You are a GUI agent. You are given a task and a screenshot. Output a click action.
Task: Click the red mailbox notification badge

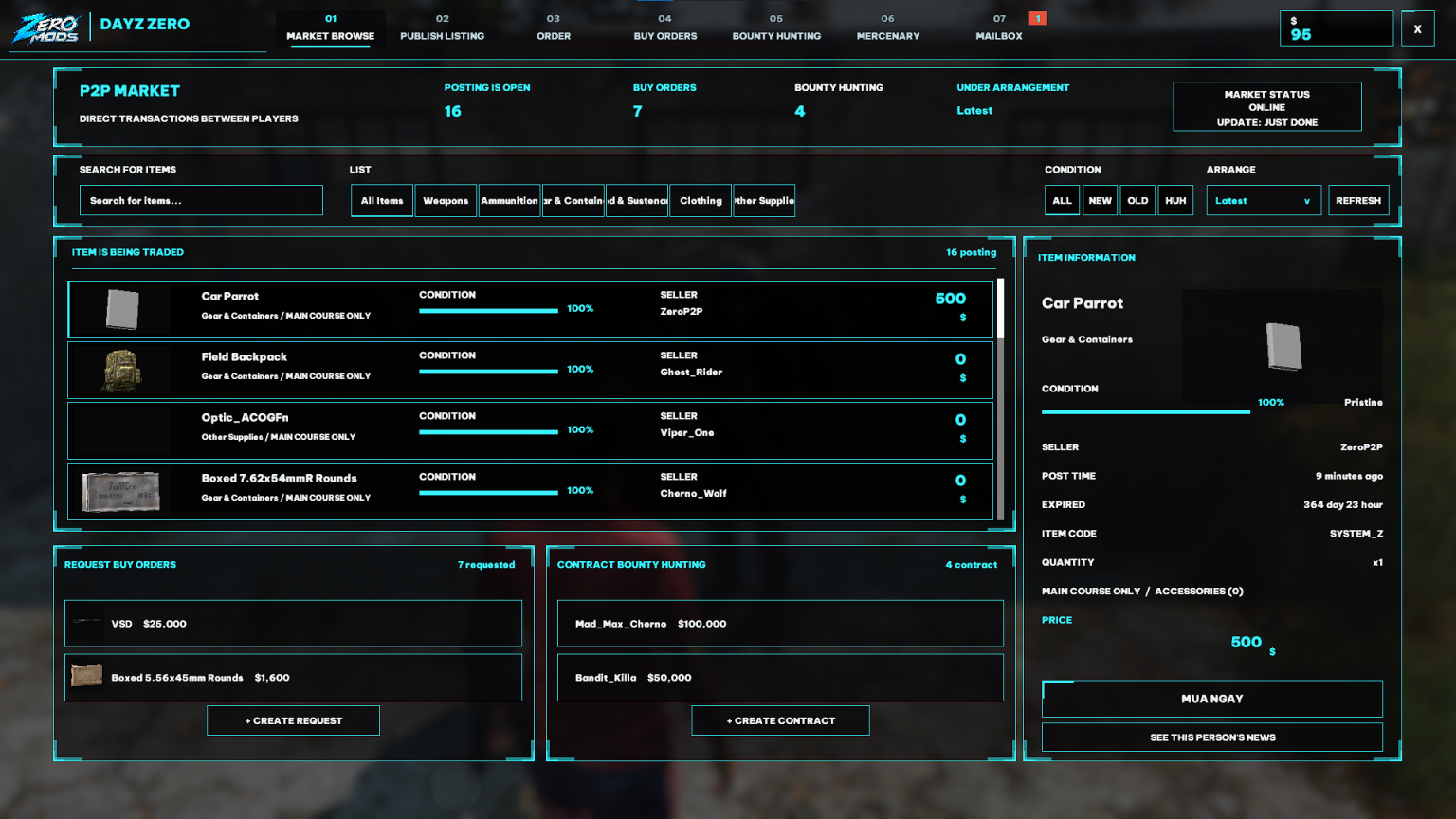[x=1038, y=18]
